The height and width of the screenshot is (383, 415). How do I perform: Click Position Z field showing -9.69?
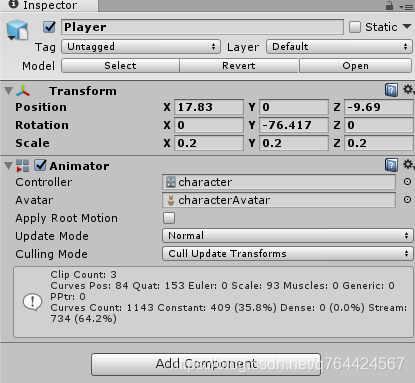379,107
